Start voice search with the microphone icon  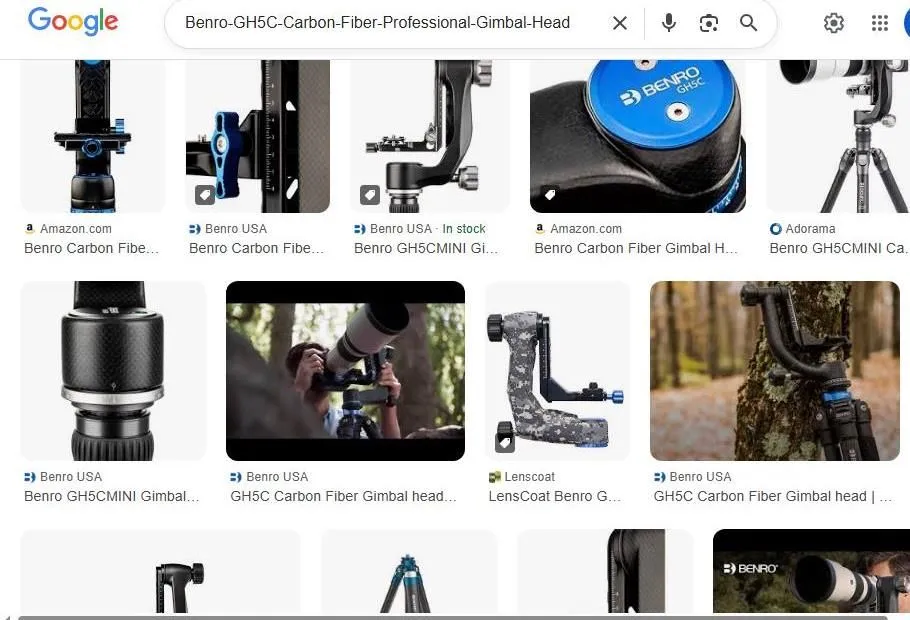(669, 23)
